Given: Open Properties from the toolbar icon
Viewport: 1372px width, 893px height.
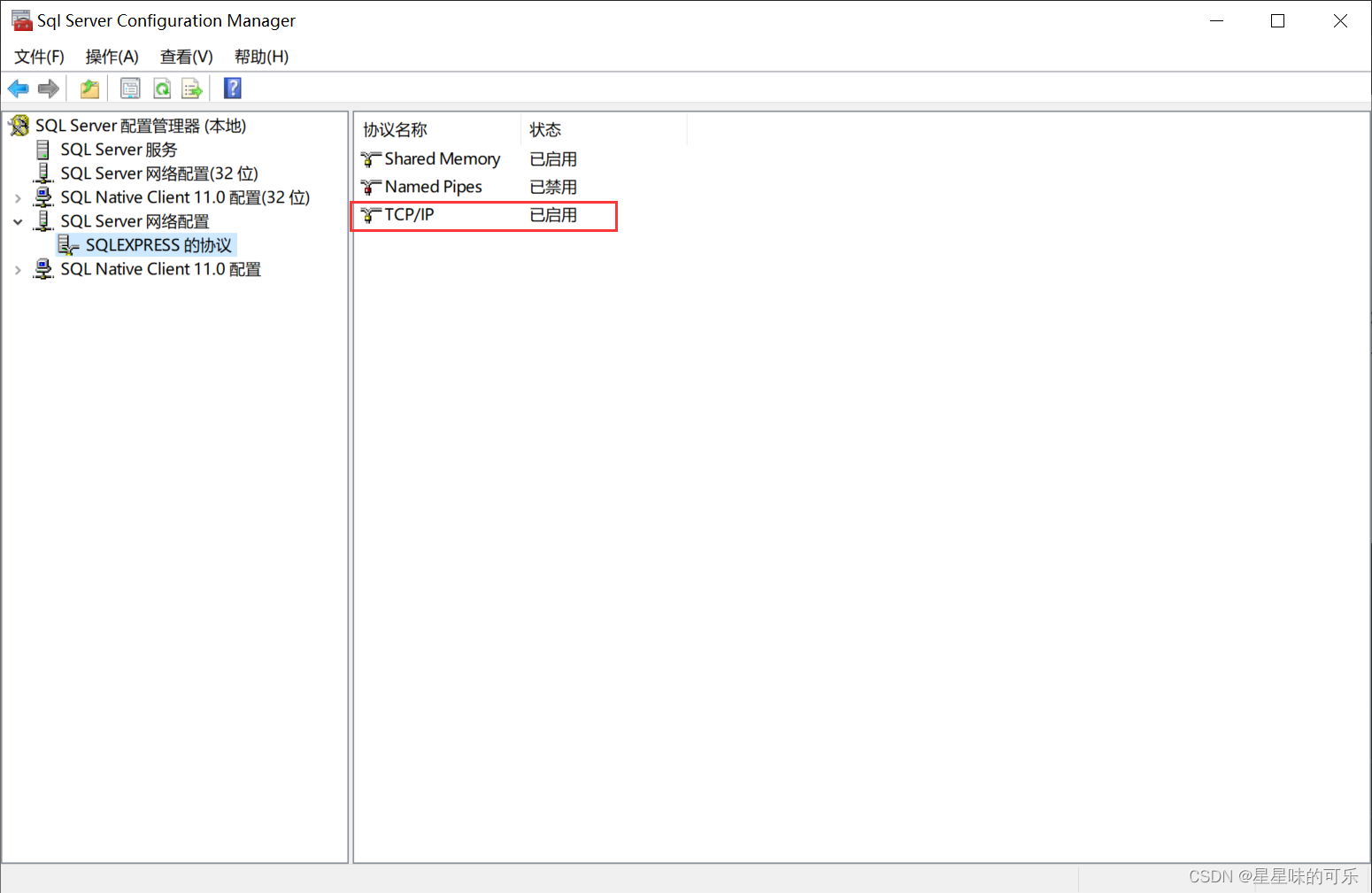Looking at the screenshot, I should click(130, 89).
